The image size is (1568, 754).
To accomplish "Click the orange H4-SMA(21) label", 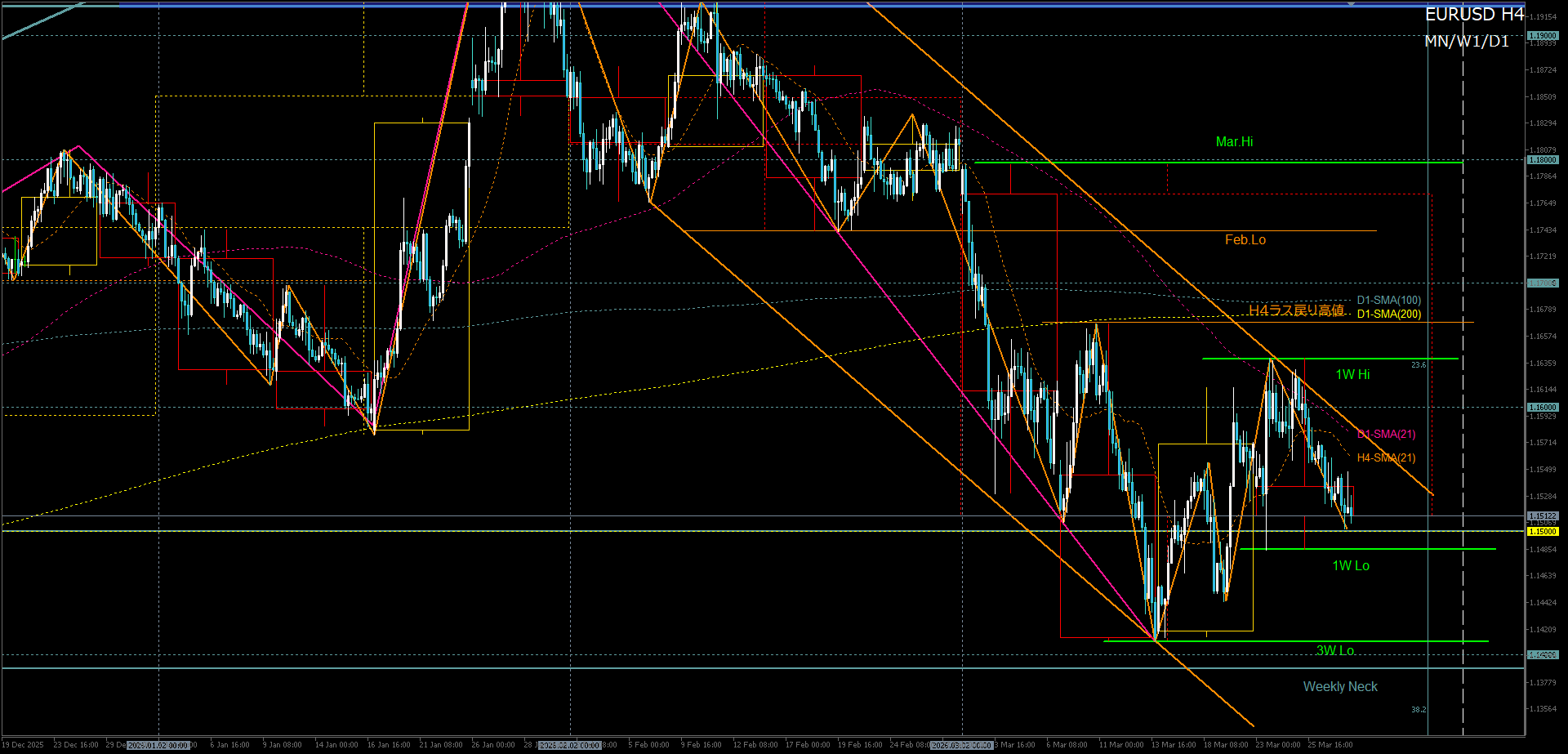I will coord(1386,458).
